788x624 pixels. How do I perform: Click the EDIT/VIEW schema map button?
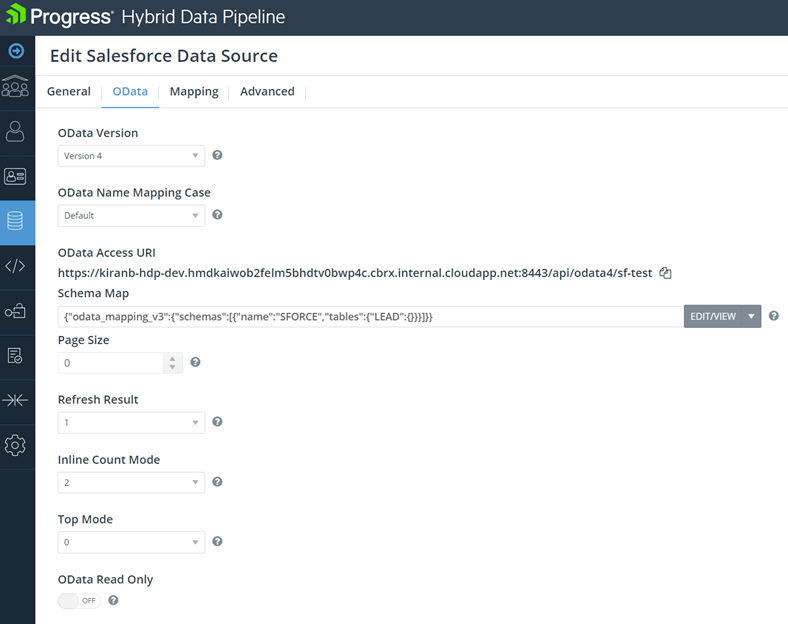[713, 317]
